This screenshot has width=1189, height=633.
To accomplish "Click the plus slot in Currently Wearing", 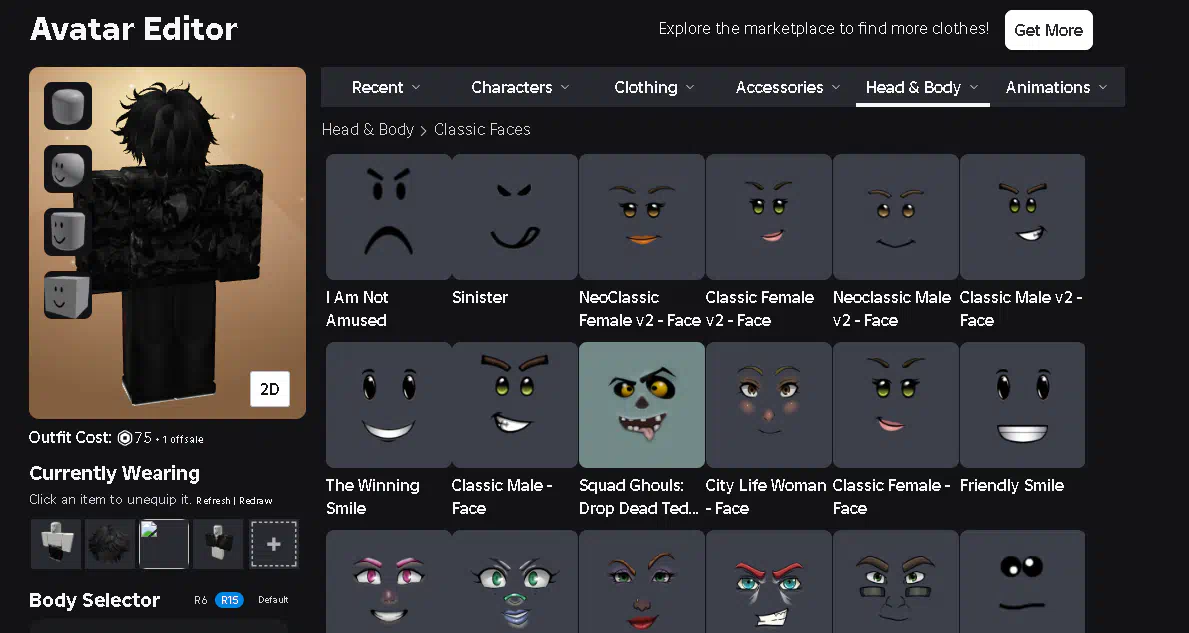I will click(274, 544).
